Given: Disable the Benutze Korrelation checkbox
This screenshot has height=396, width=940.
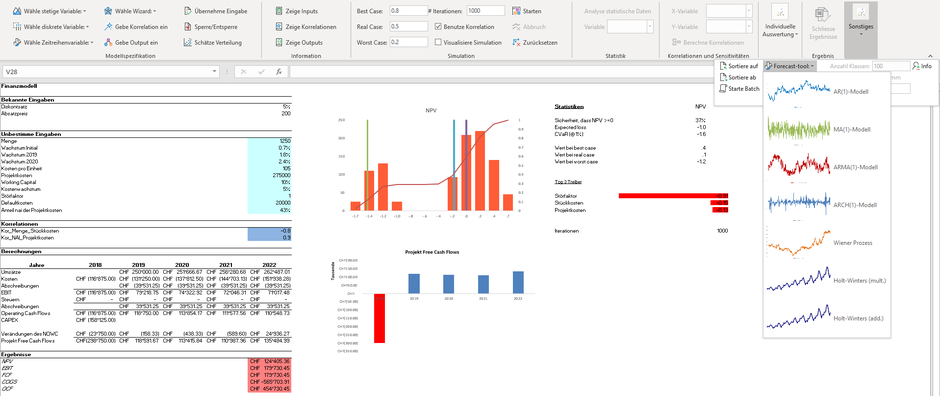Looking at the screenshot, I should (x=438, y=27).
